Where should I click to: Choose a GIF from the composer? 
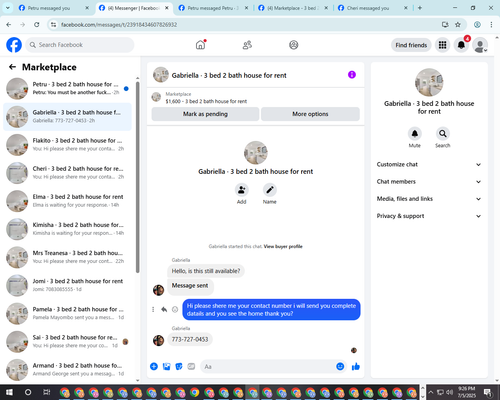tap(191, 367)
